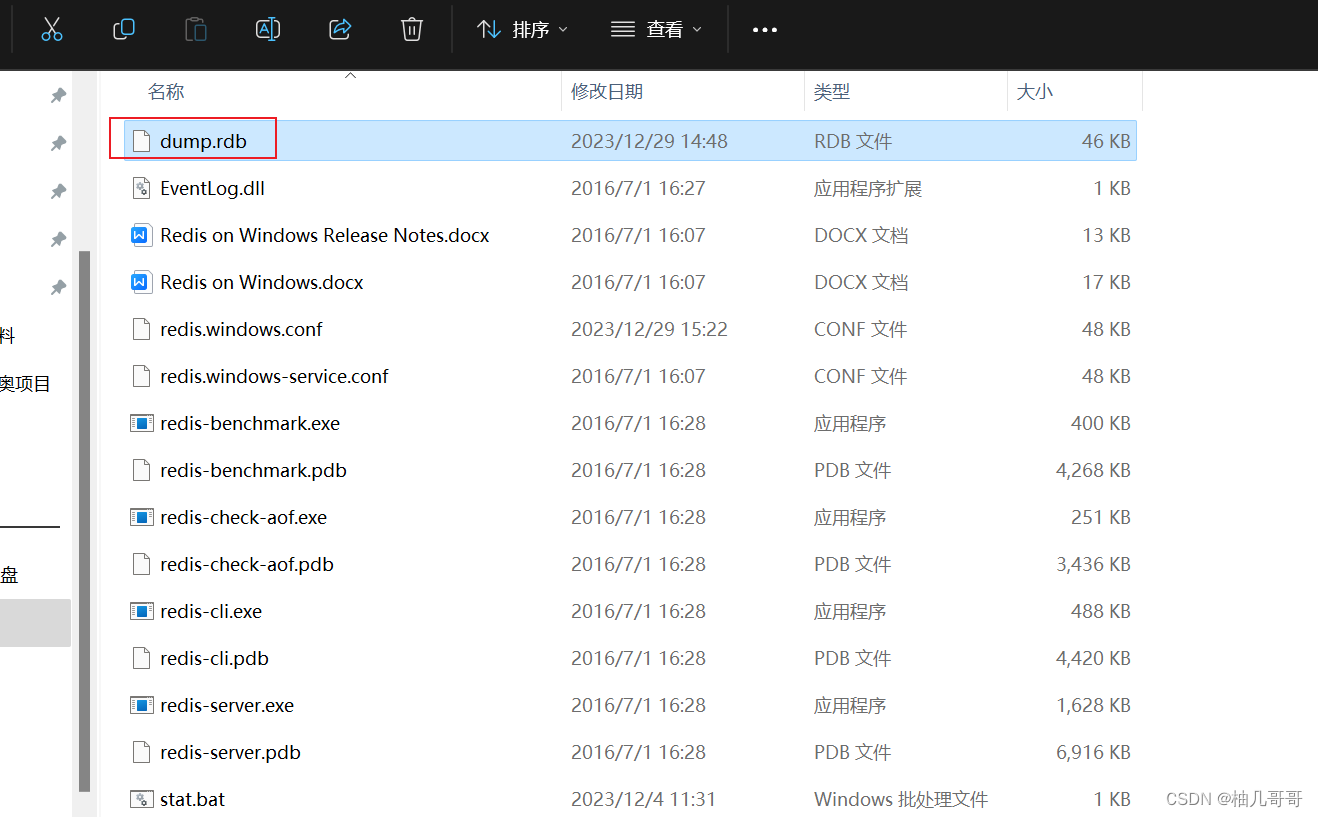
Task: Select the redis-cli.exe file name
Action: 211,611
